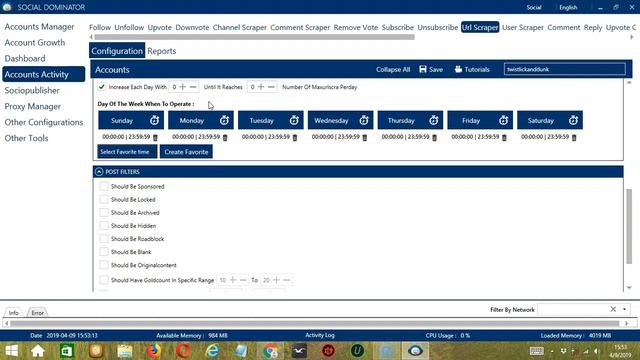The height and width of the screenshot is (360, 640).
Task: Enable Should Be Originalcontent filter
Action: (x=104, y=265)
